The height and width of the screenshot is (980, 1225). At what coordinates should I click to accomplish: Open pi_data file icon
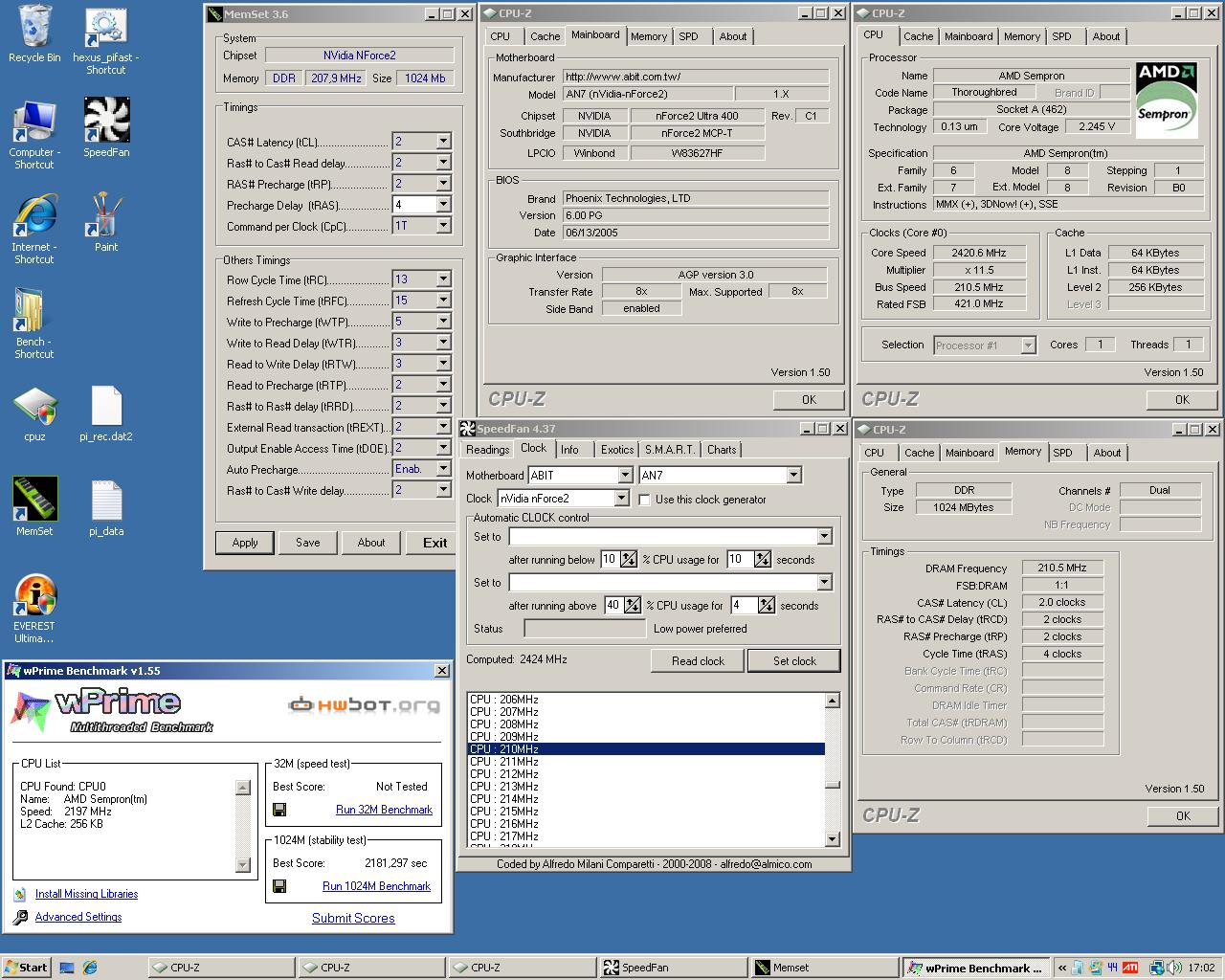click(106, 501)
